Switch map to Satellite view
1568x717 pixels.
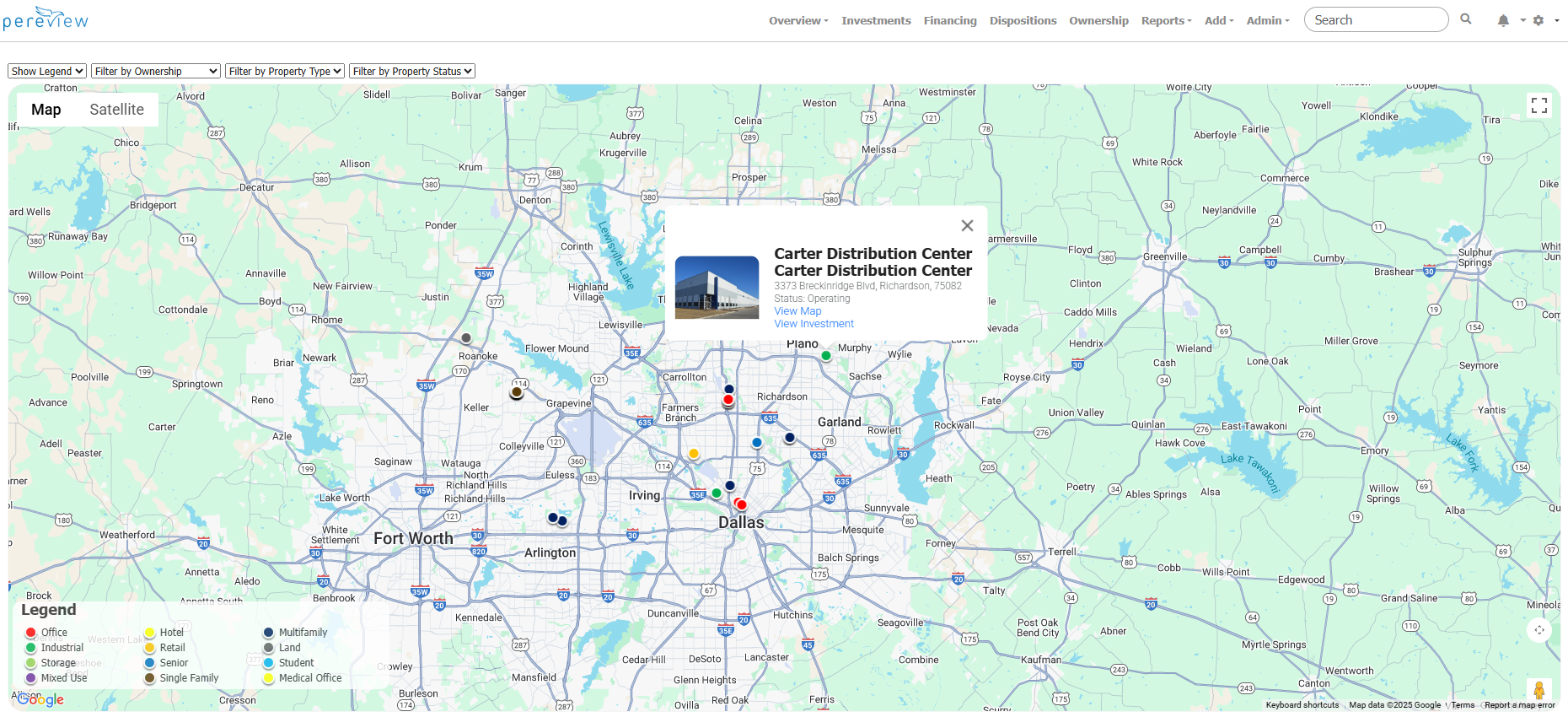(116, 110)
